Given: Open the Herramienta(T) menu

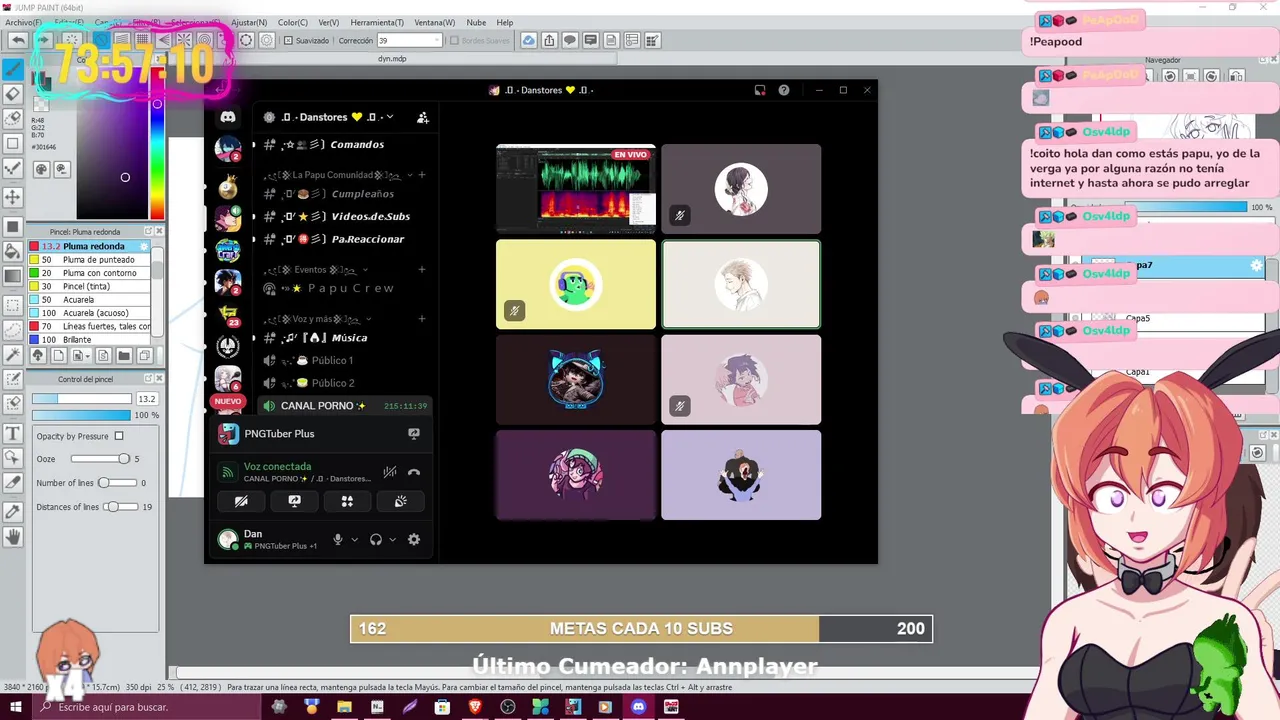Looking at the screenshot, I should [378, 22].
